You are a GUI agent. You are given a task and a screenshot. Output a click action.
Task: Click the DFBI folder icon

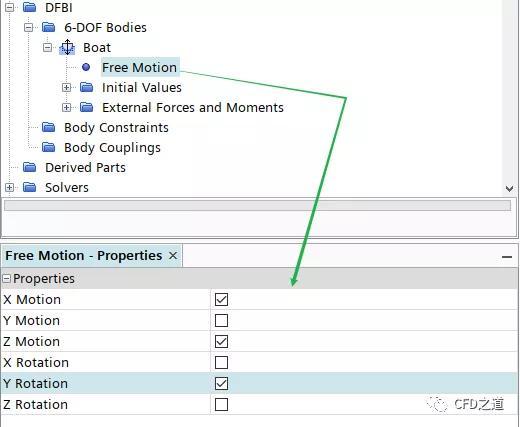[x=30, y=7]
